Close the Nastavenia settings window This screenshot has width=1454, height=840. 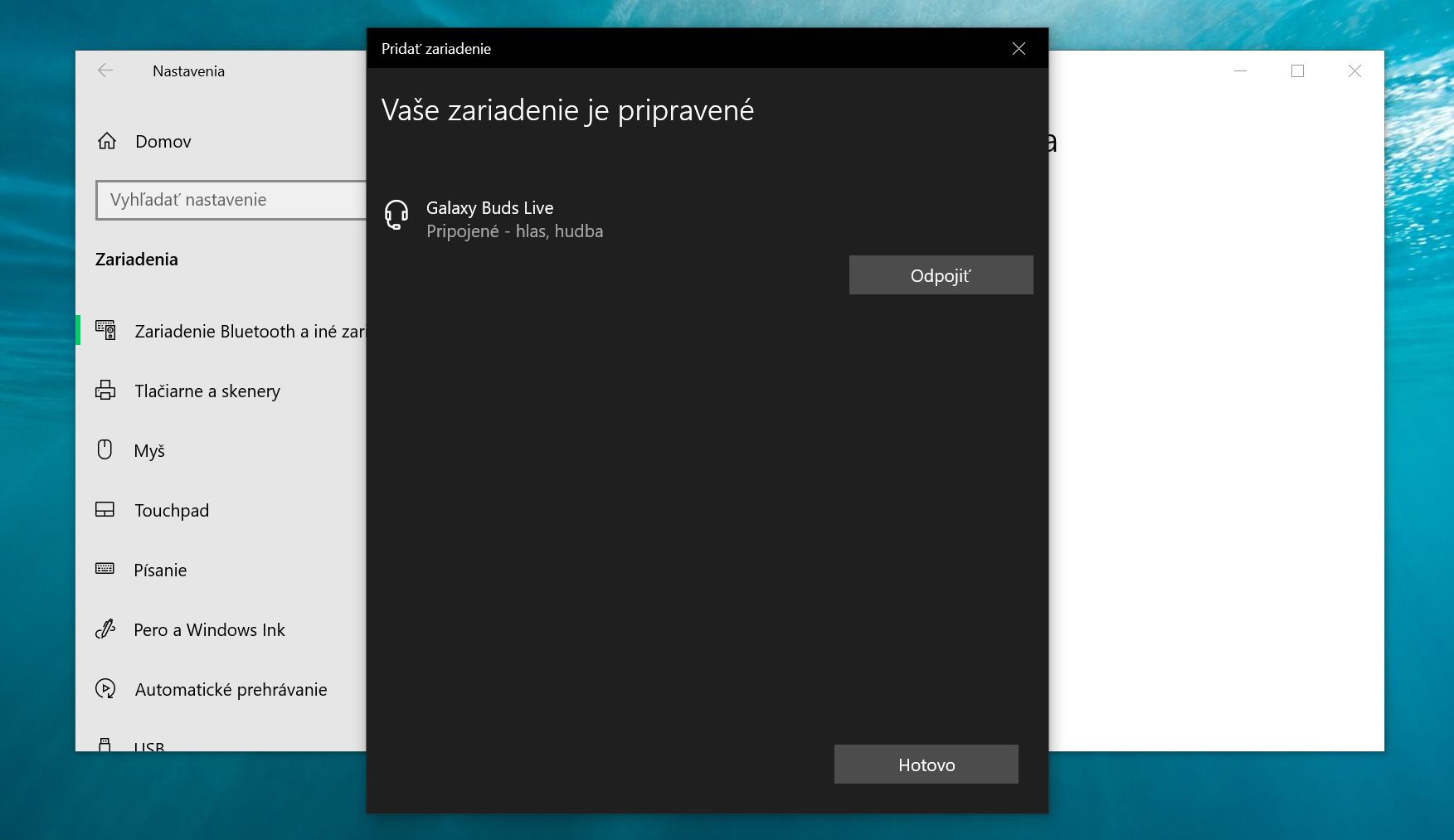[x=1354, y=71]
